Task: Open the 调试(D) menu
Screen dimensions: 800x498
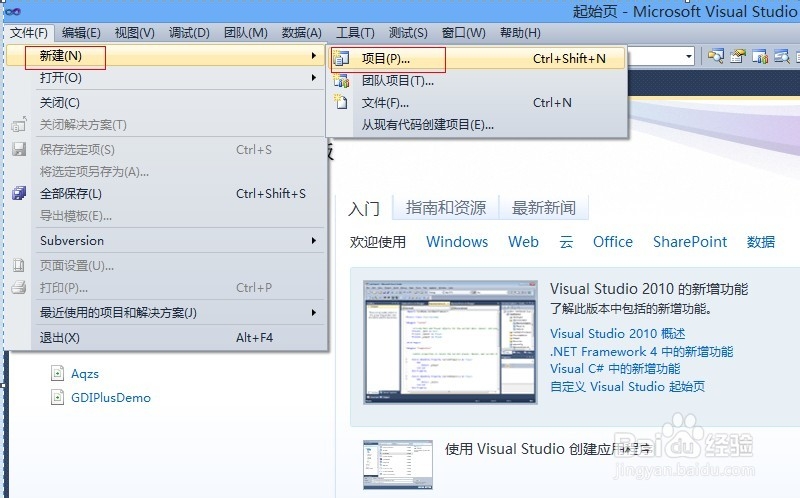Action: (x=189, y=33)
